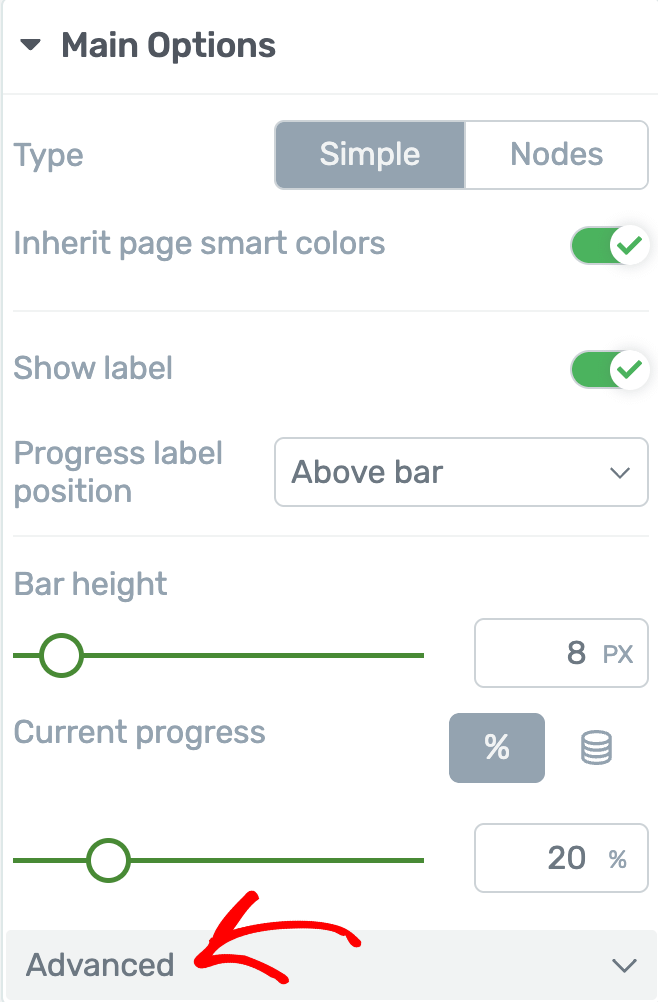Click the percent unit beside 20
The height and width of the screenshot is (1002, 658).
tap(617, 859)
